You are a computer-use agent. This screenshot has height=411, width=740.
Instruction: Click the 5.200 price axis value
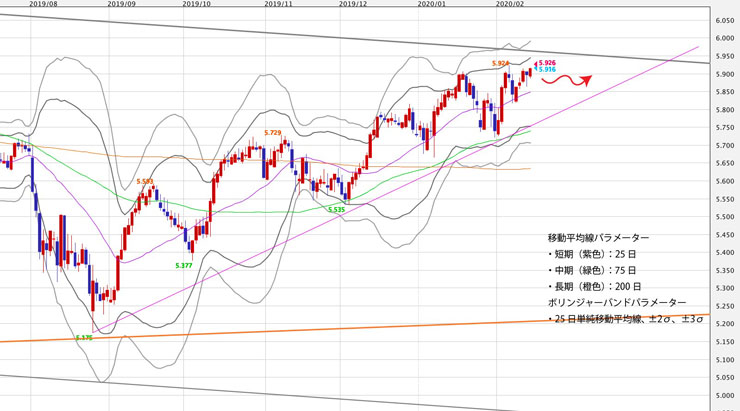(724, 324)
